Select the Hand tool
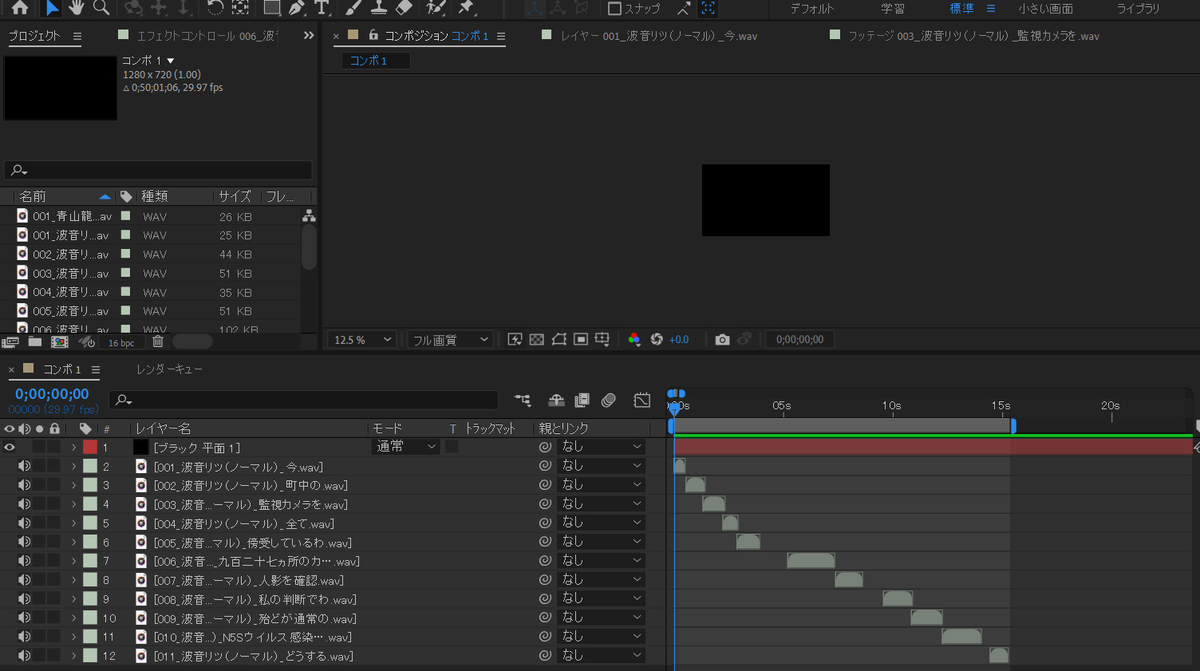The height and width of the screenshot is (671, 1200). [x=76, y=8]
